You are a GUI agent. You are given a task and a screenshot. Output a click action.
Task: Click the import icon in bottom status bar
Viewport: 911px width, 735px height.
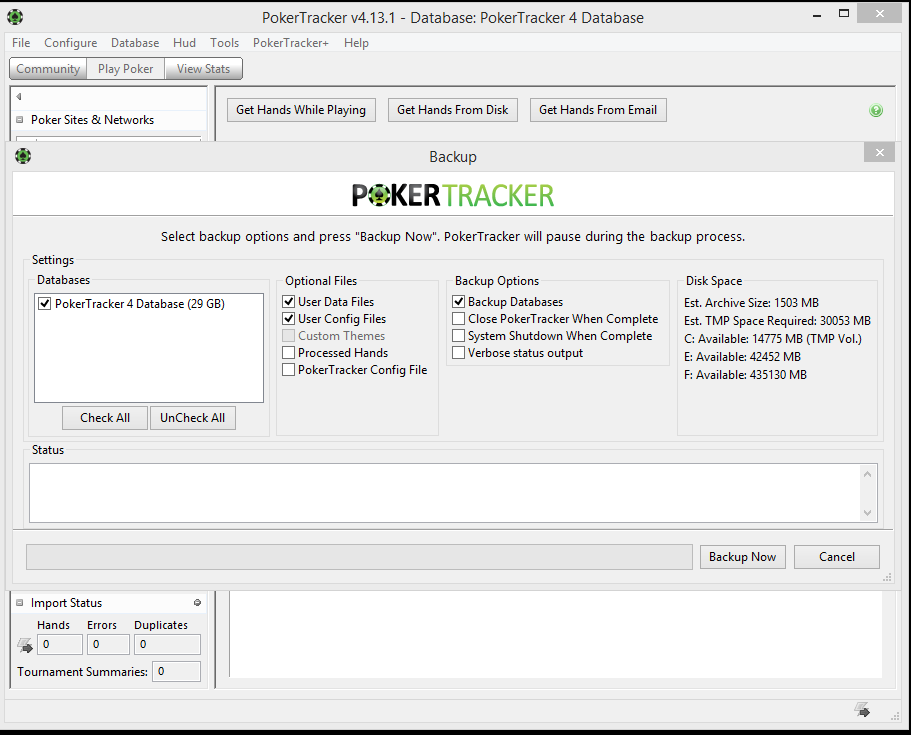pos(862,709)
